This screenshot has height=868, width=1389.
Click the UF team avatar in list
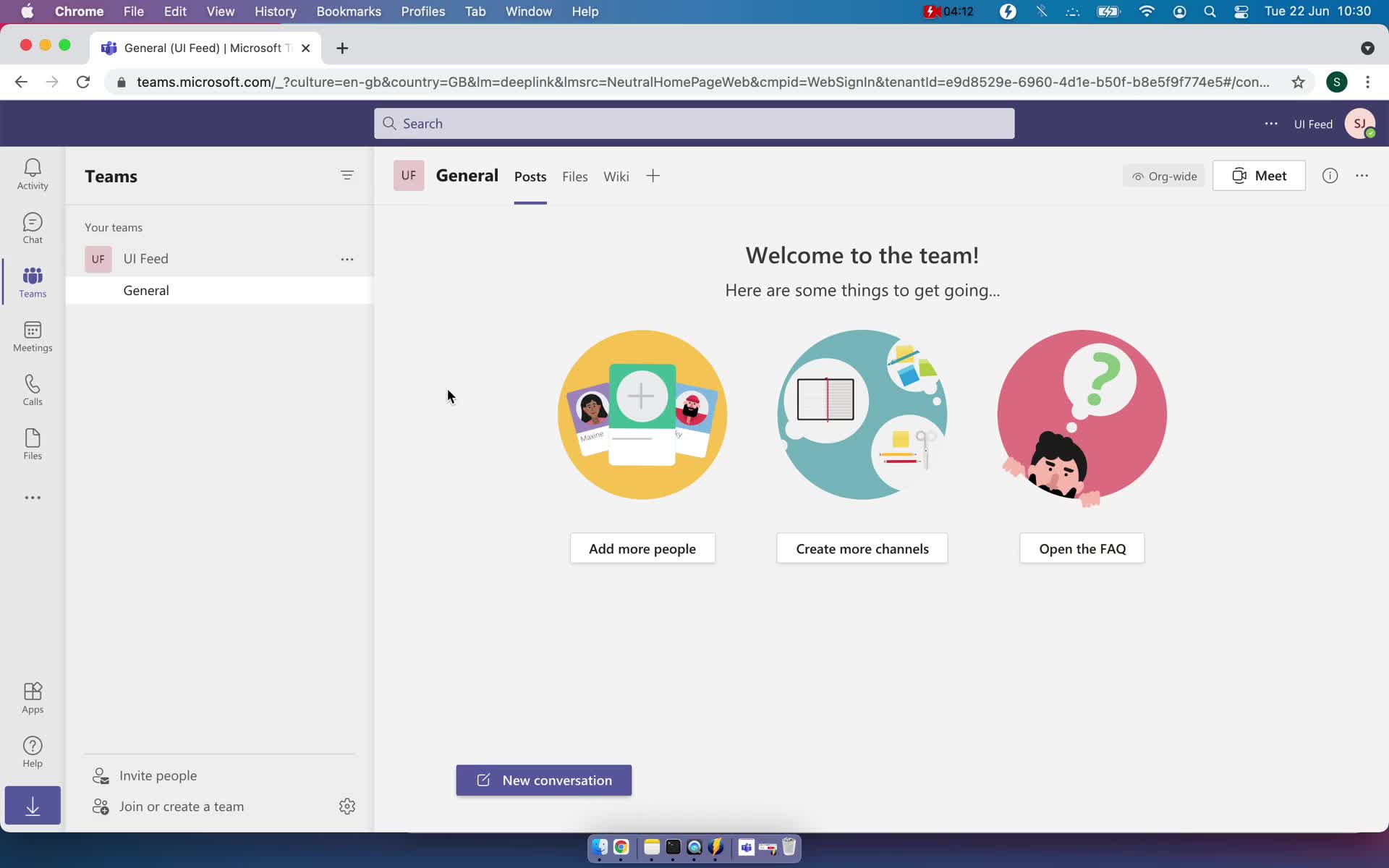[98, 259]
